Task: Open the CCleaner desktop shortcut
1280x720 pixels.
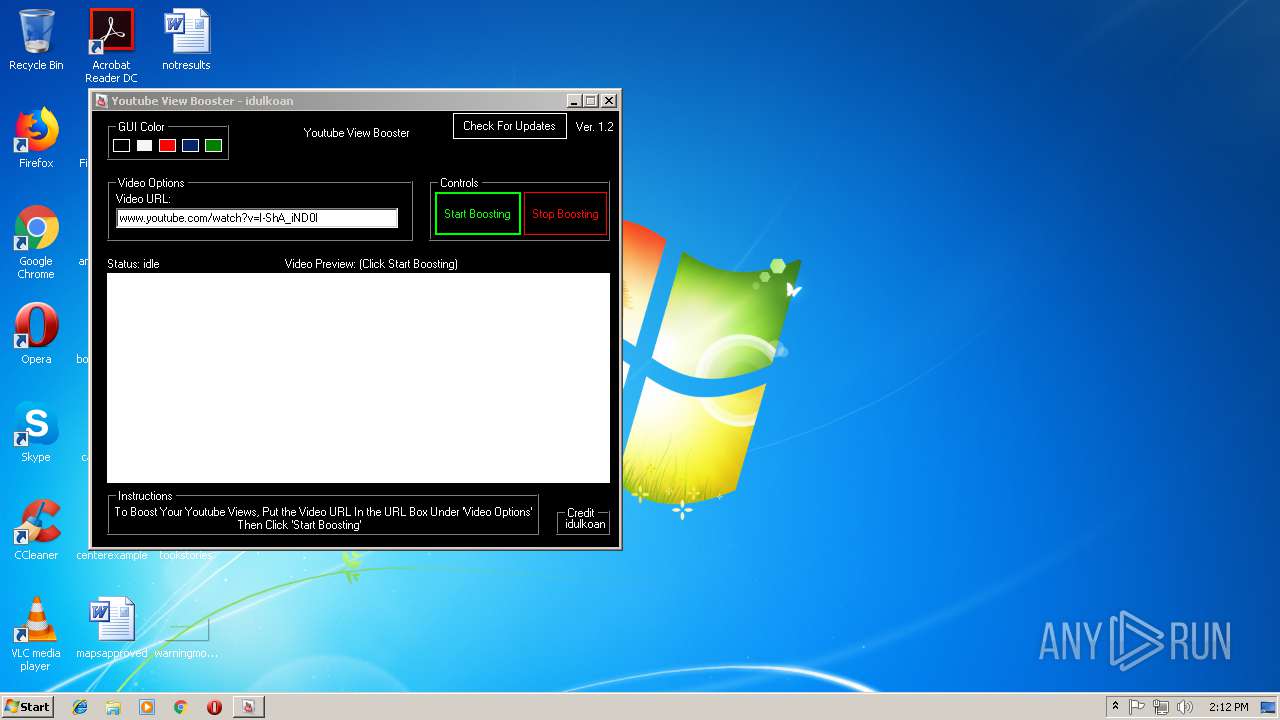Action: 36,530
